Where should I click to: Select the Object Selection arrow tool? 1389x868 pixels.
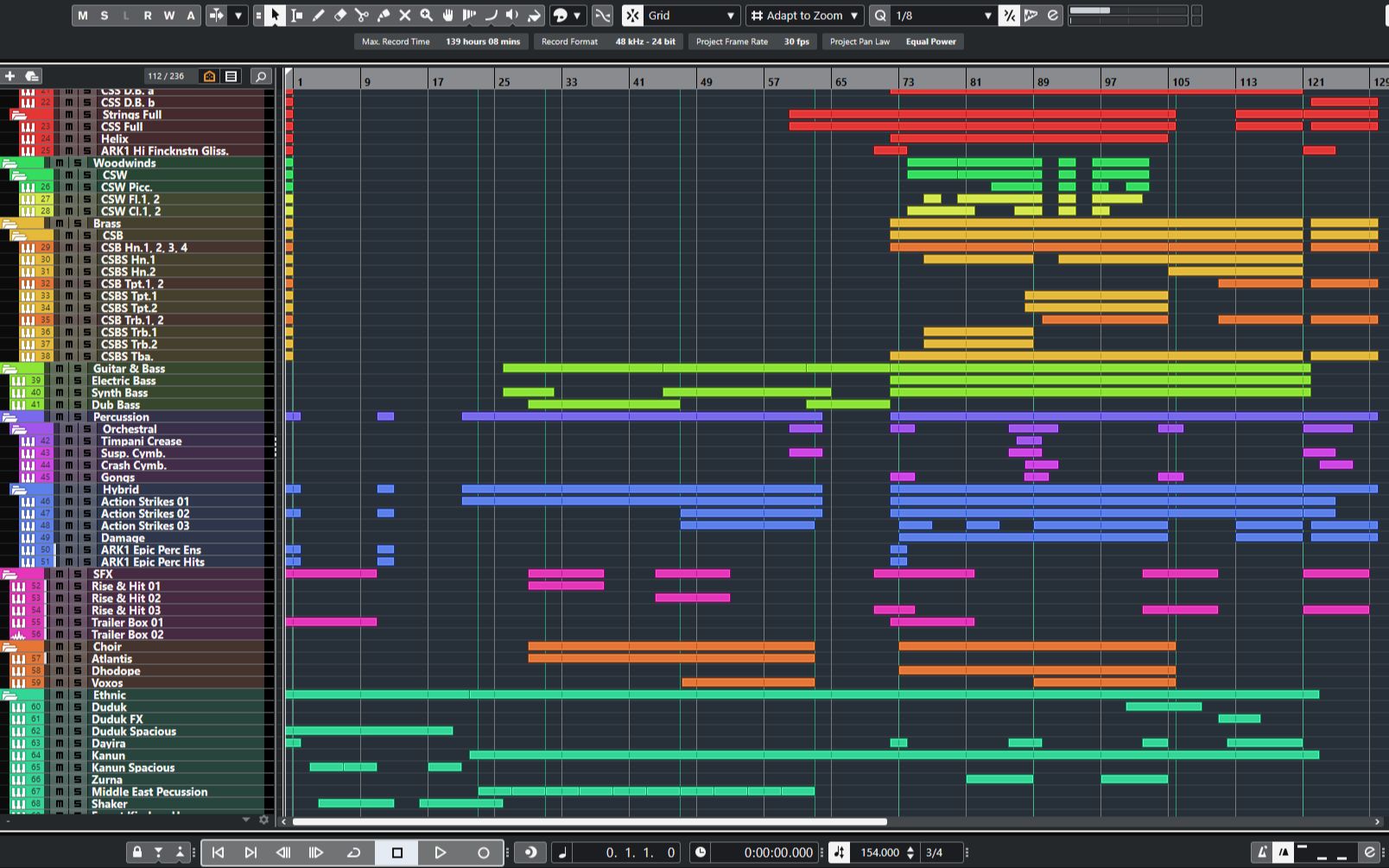(x=276, y=16)
